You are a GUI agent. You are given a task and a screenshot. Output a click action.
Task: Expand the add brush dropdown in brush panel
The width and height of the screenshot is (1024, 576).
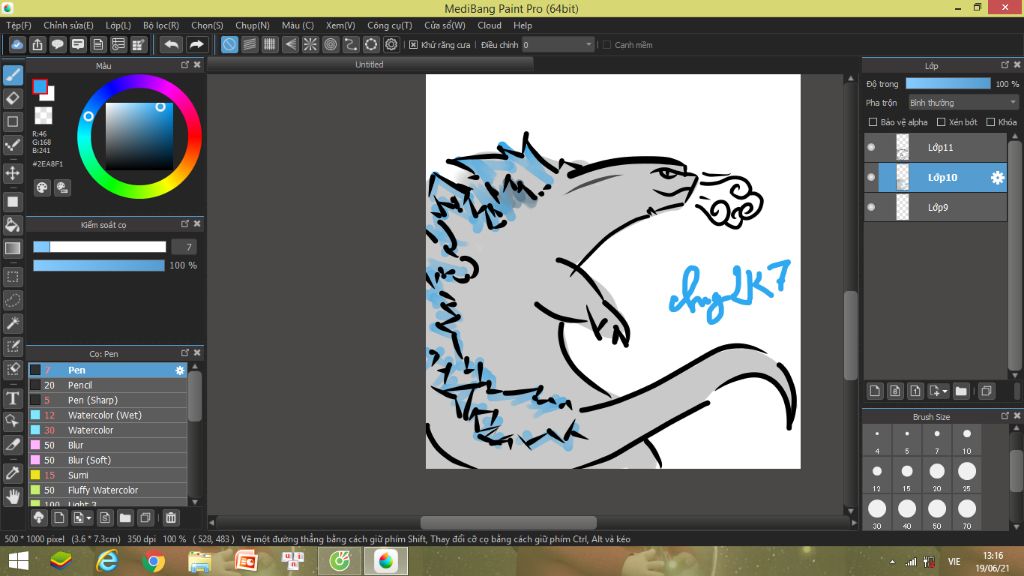tap(89, 519)
